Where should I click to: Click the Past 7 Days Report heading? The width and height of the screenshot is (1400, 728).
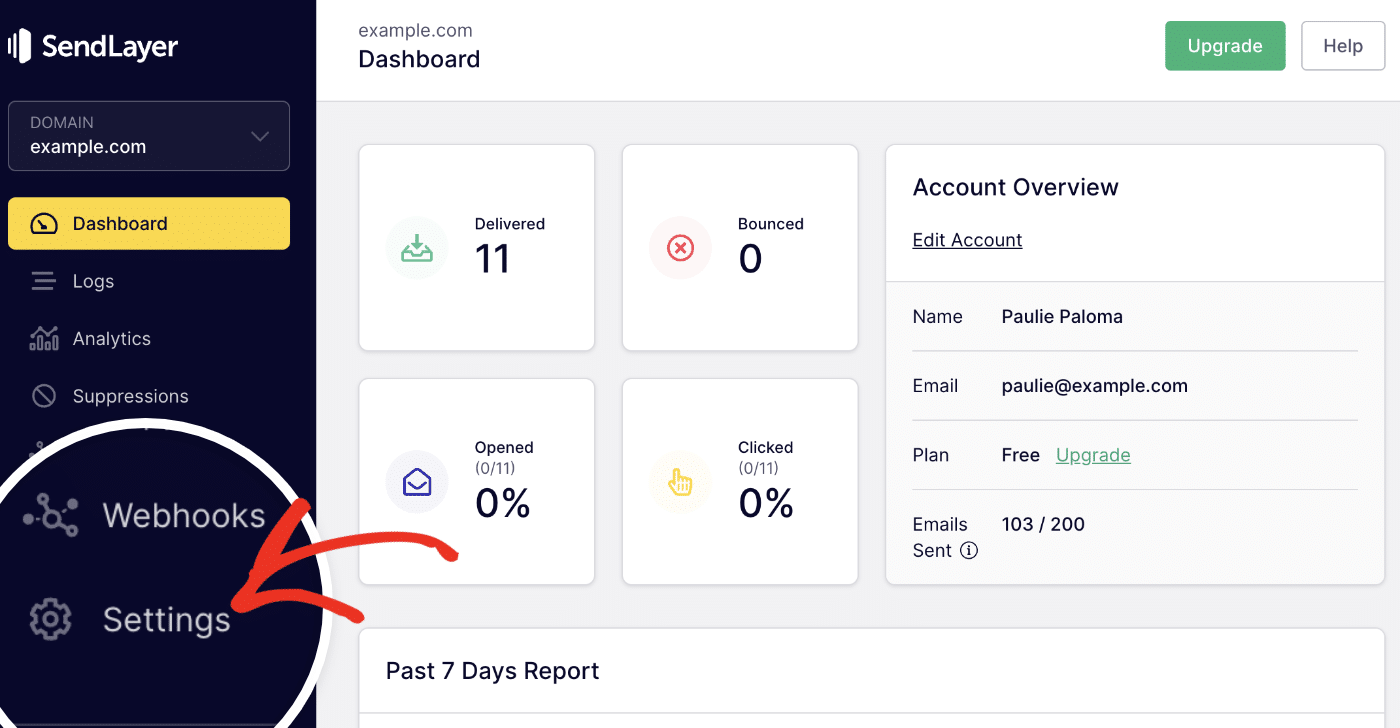click(492, 670)
